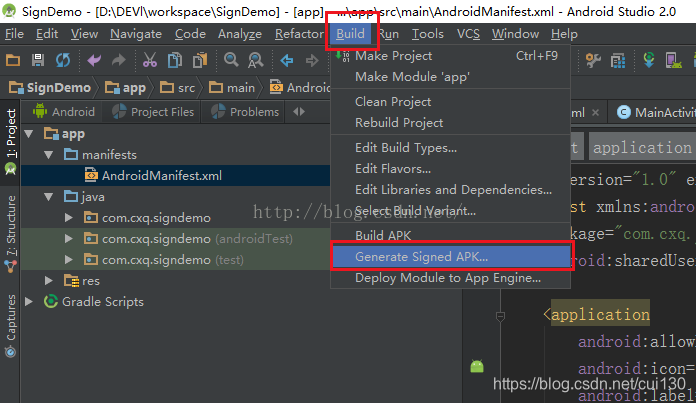Click the blue Back navigation arrow
Viewport: 696px width, 403px height.
click(287, 60)
